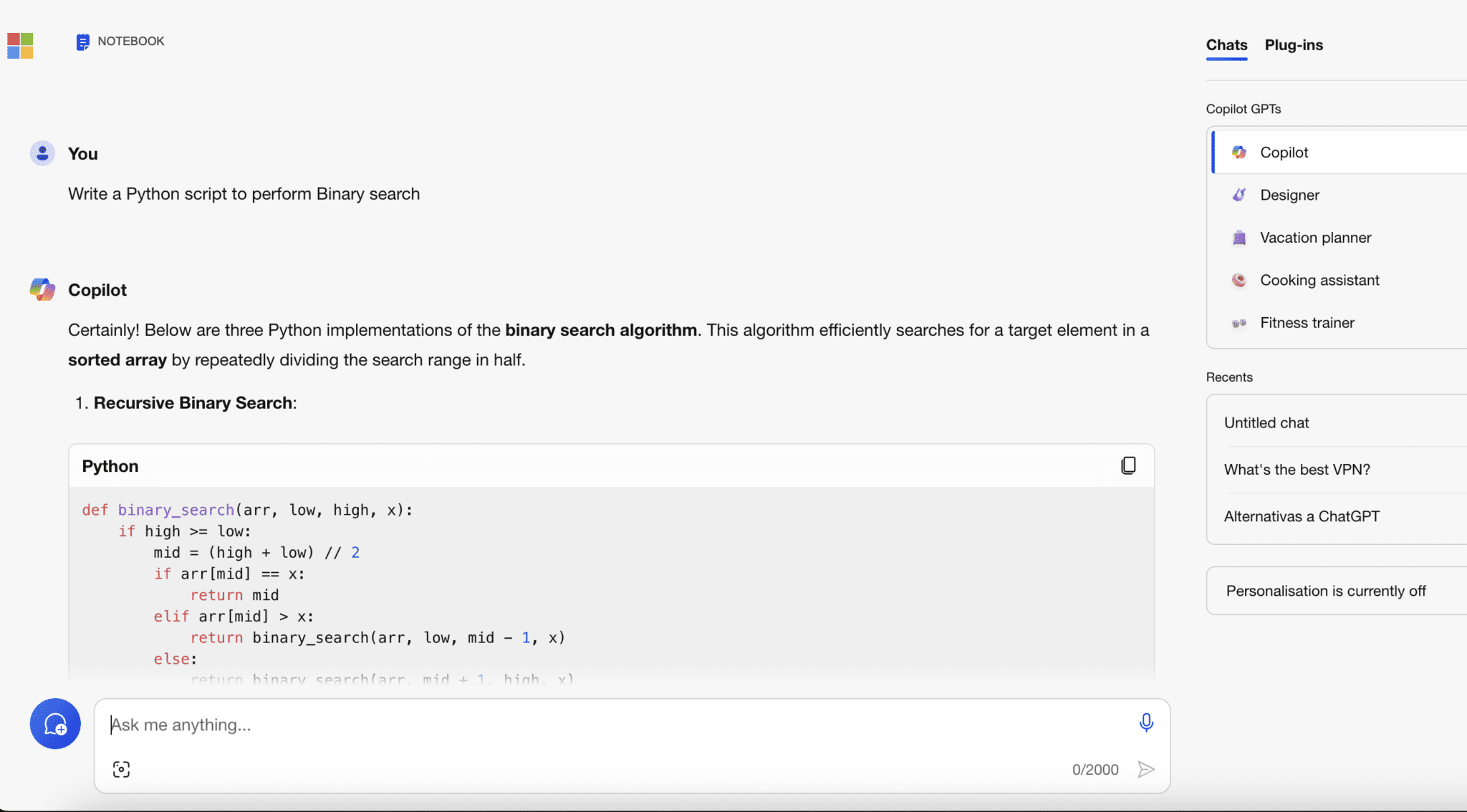The height and width of the screenshot is (812, 1467).
Task: Add an image via screenshot icon
Action: tap(121, 769)
